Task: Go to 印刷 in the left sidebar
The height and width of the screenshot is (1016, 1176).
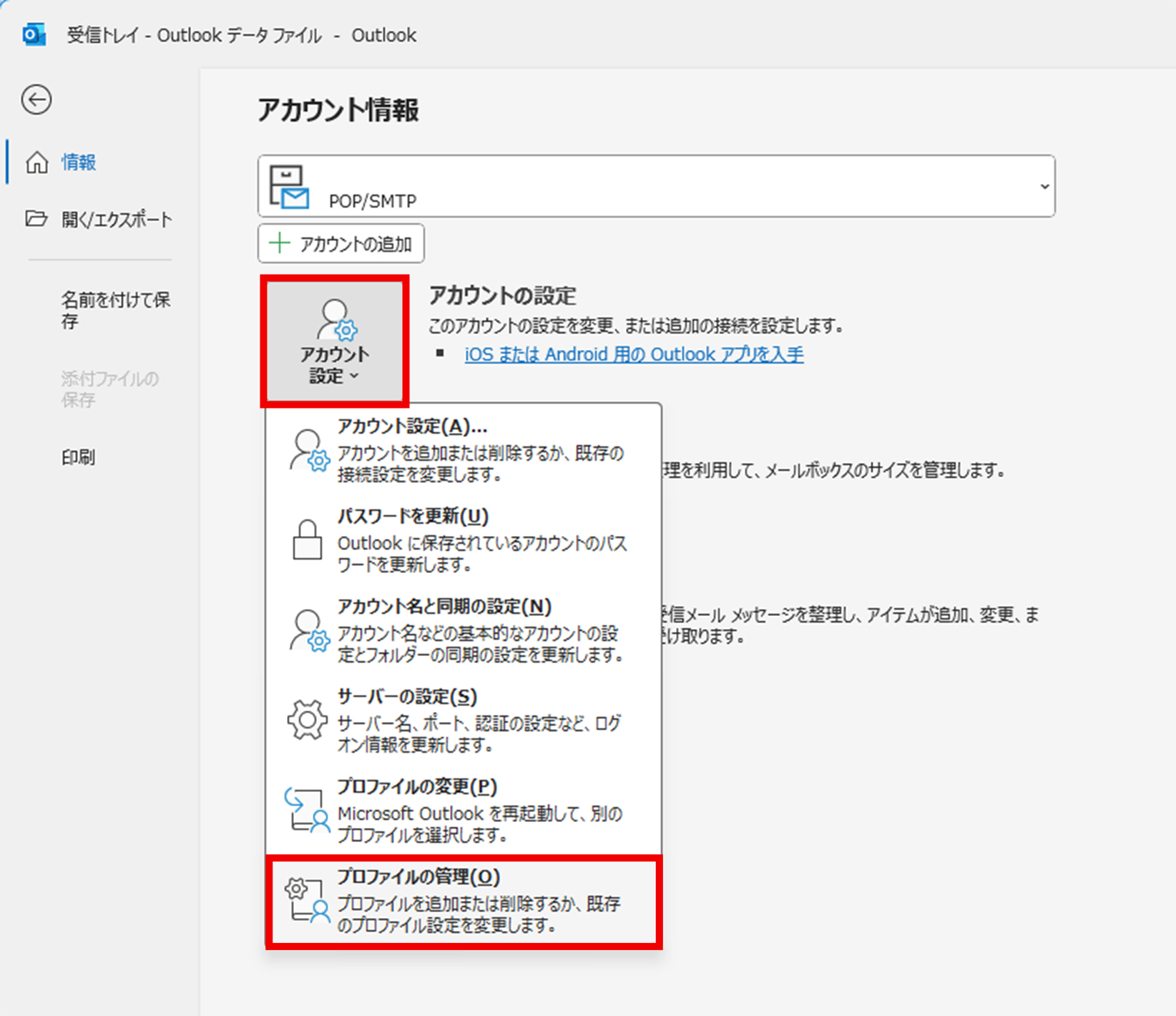Action: coord(78,456)
